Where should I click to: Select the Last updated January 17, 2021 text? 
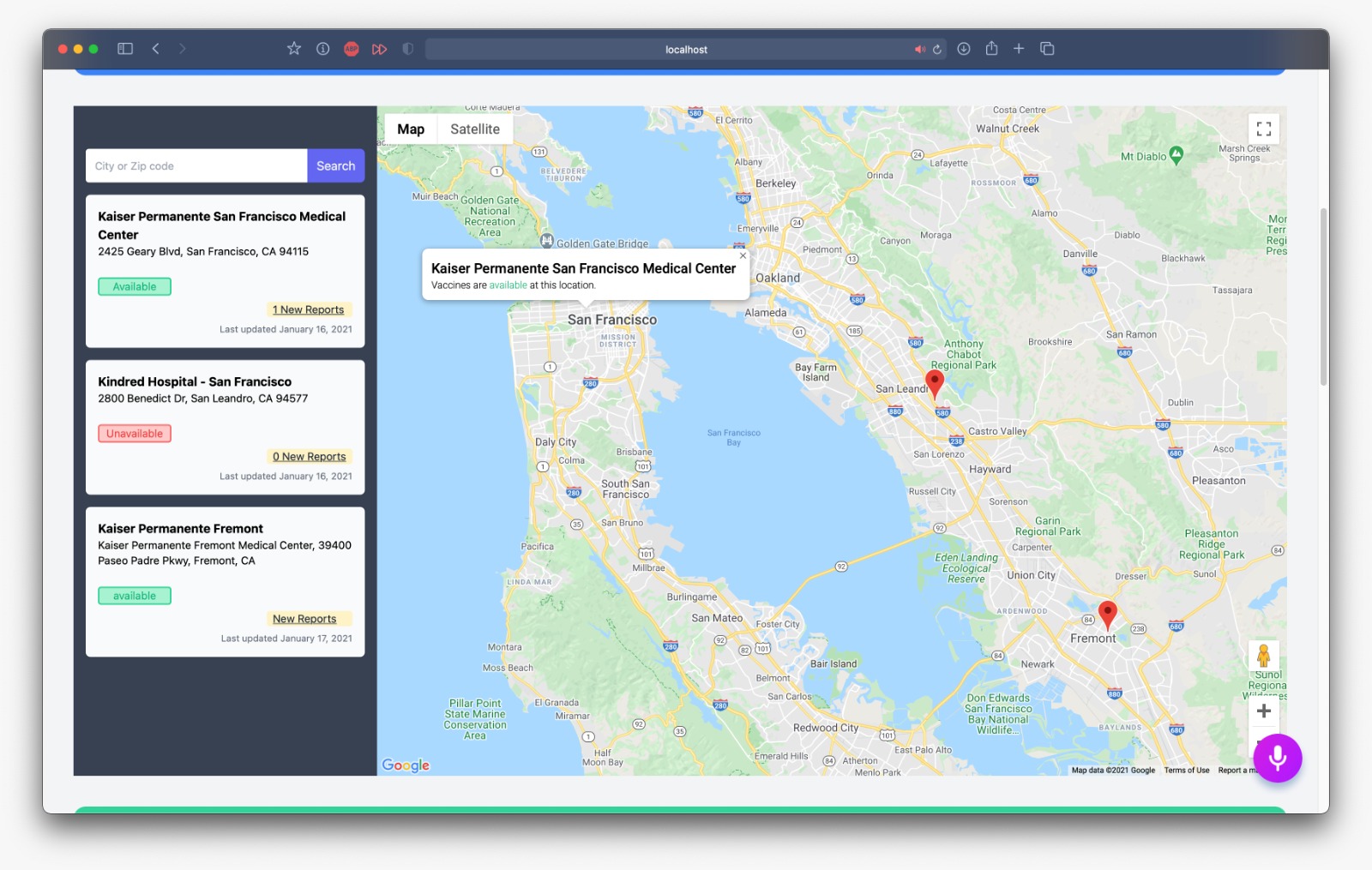pos(286,639)
